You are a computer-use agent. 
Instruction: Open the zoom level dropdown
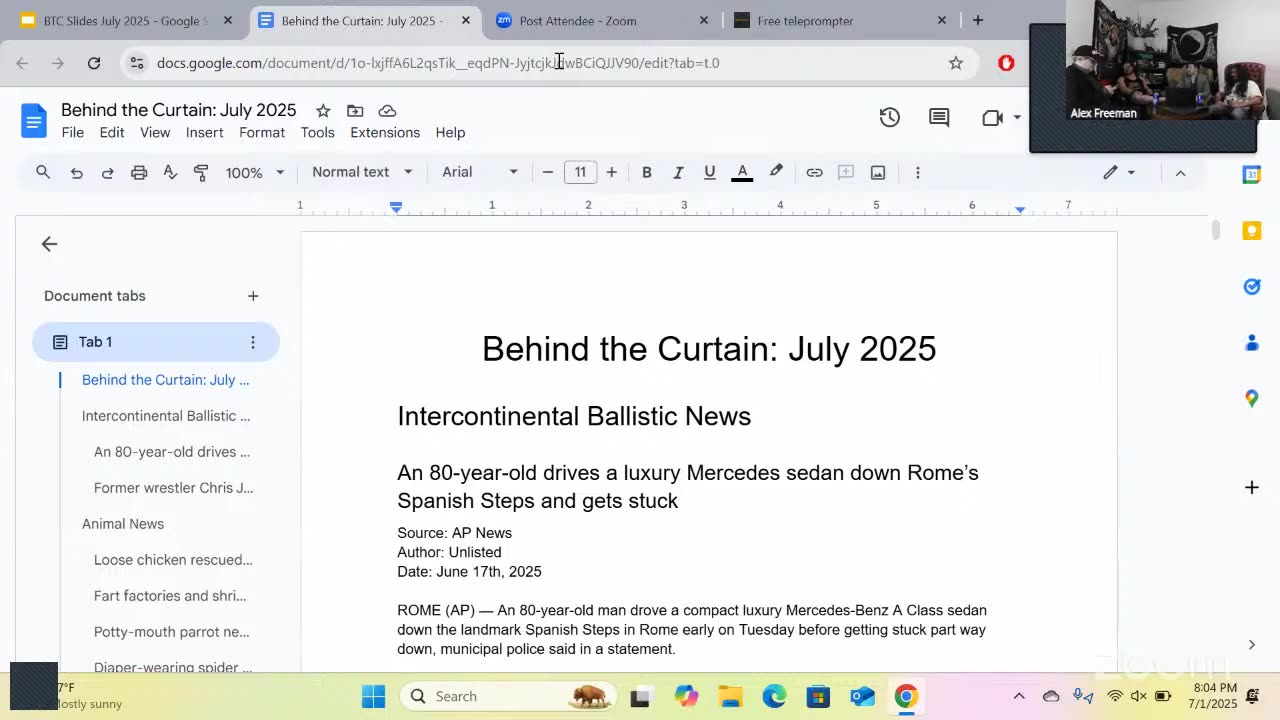coord(254,172)
